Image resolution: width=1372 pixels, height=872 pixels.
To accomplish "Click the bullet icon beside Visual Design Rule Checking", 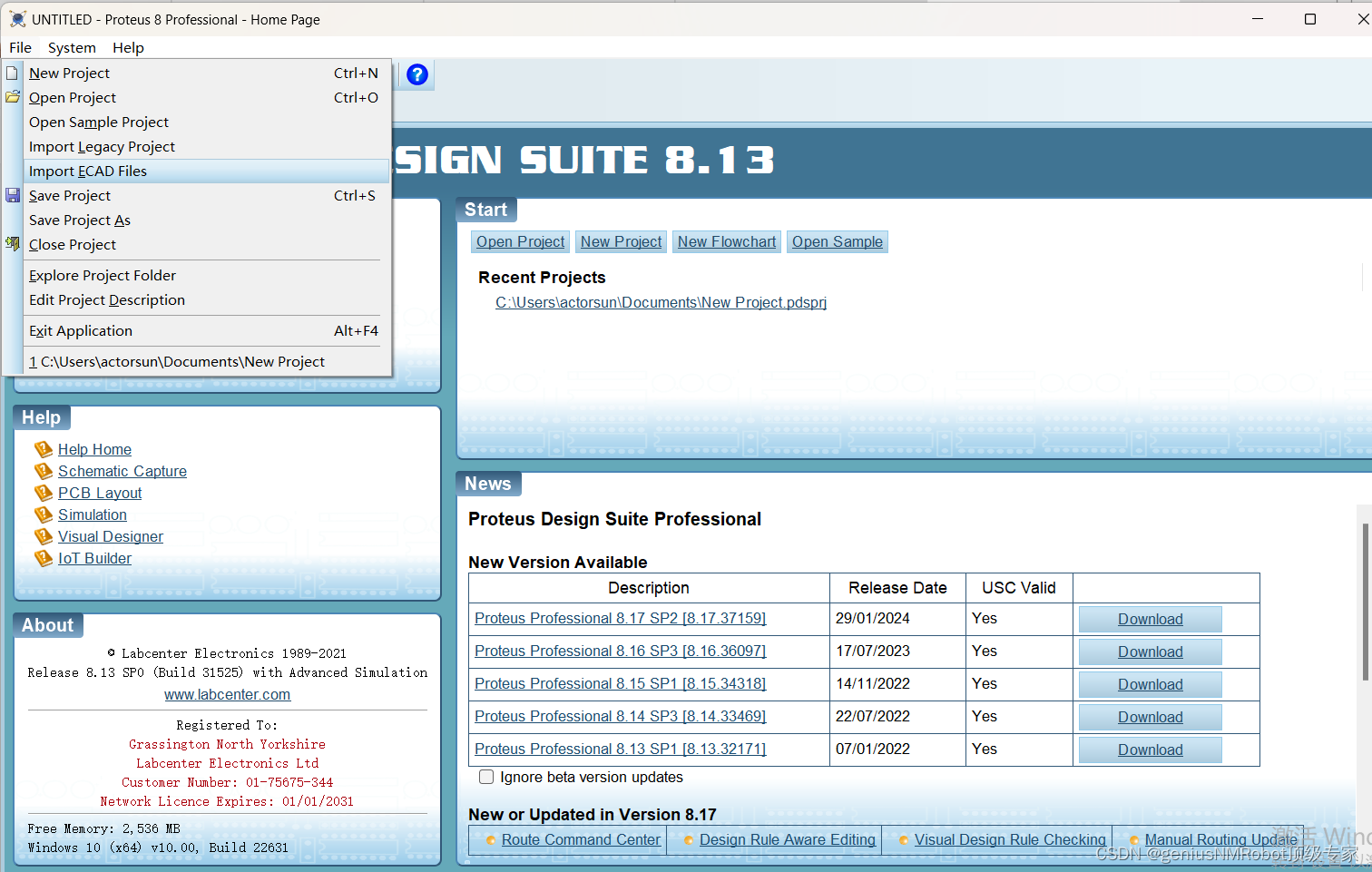I will (904, 840).
